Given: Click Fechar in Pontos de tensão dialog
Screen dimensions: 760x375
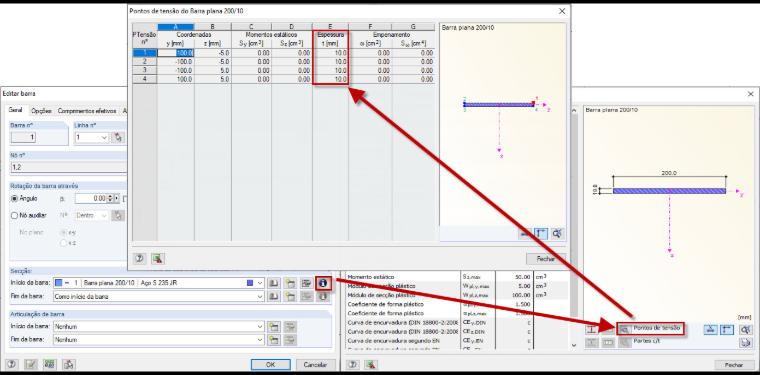Looking at the screenshot, I should (546, 259).
